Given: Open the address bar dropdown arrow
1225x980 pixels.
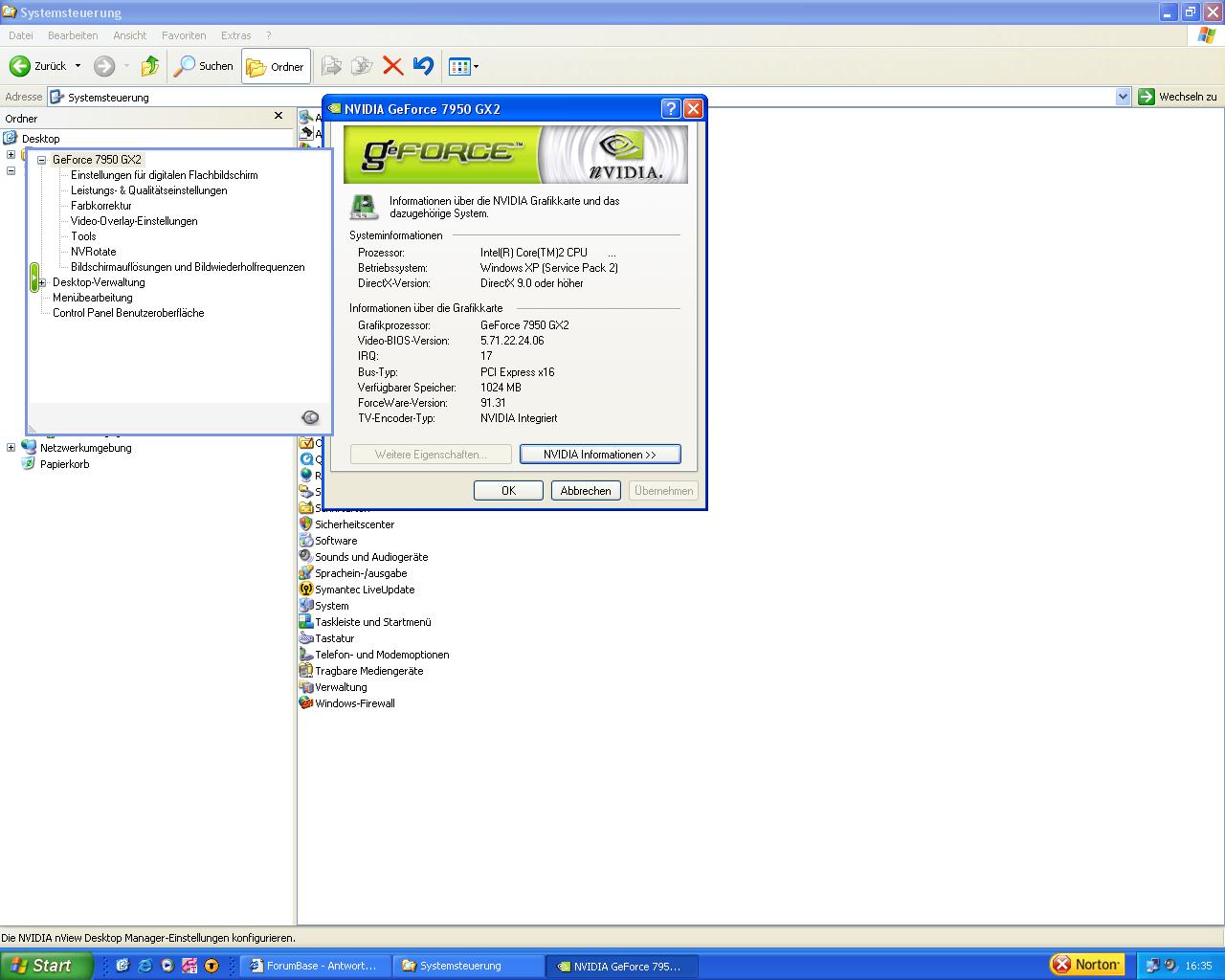Looking at the screenshot, I should tap(1124, 97).
